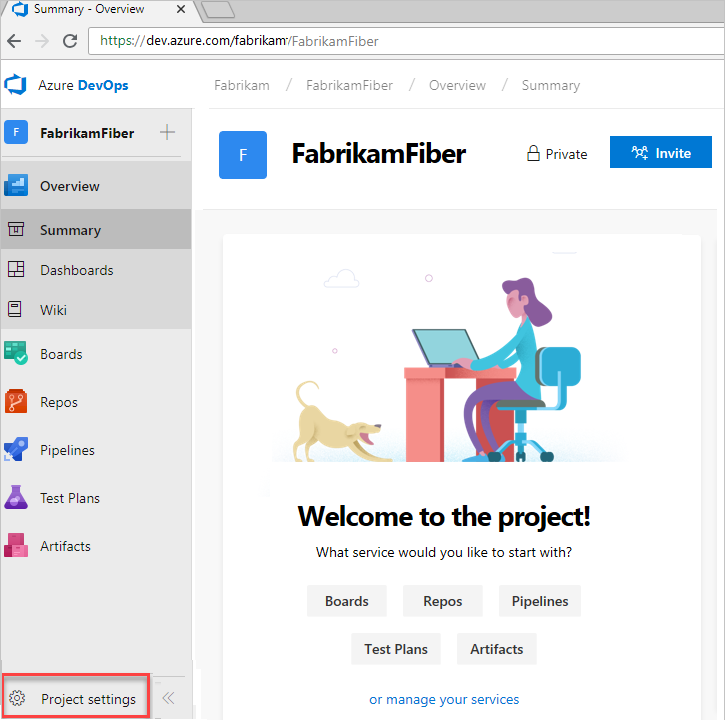Image resolution: width=725 pixels, height=720 pixels.
Task: Click the Dashboards icon in sidebar
Action: (x=16, y=269)
